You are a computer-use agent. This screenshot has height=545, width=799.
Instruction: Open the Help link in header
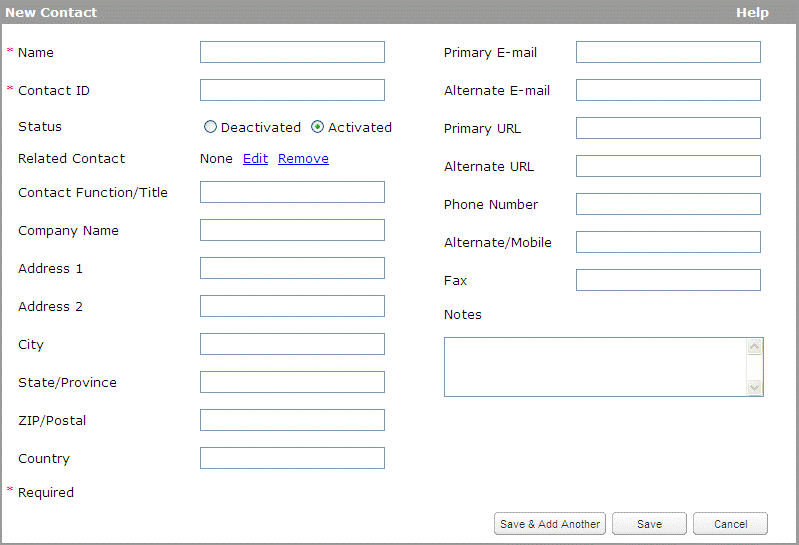[x=752, y=12]
